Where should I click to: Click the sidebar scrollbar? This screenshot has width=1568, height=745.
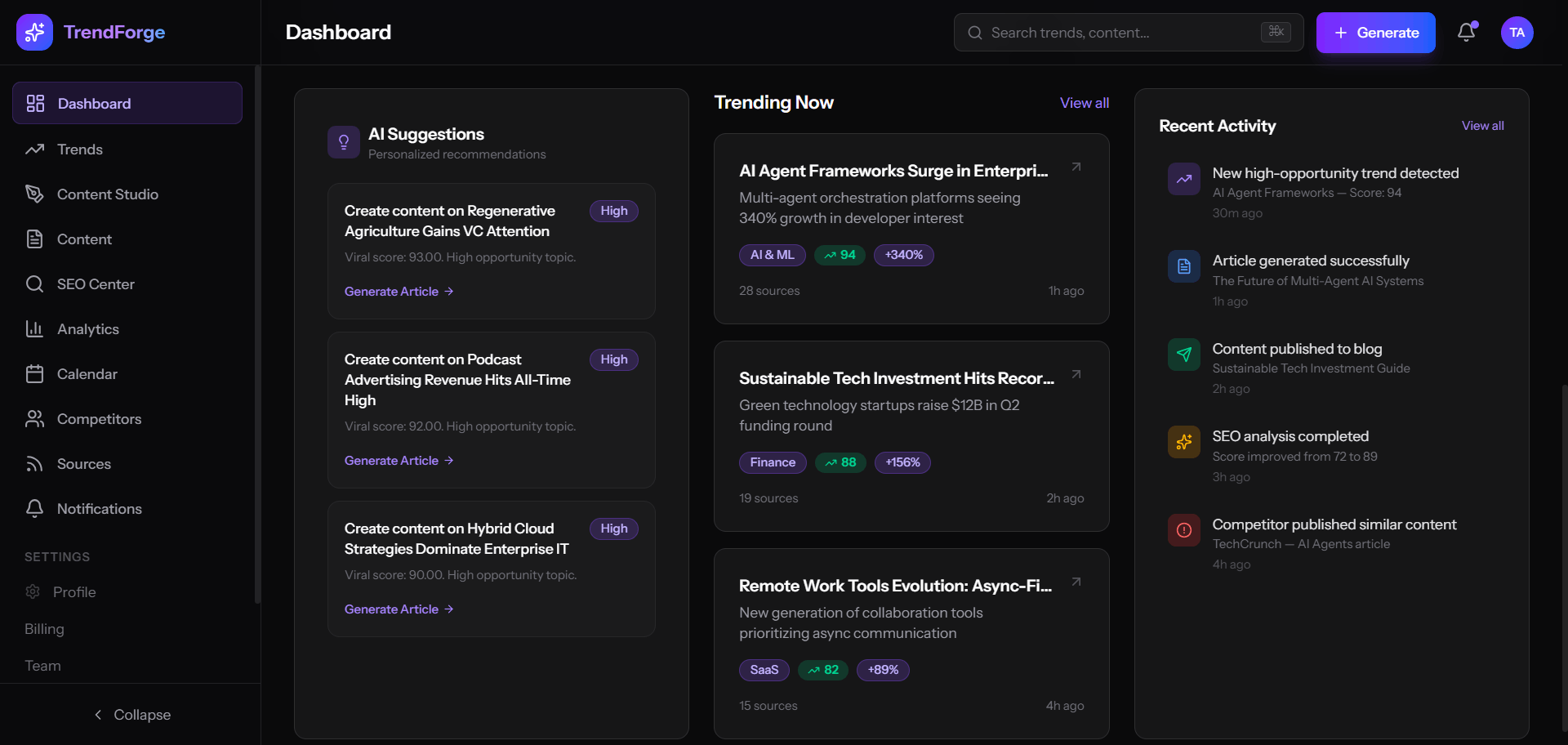coord(257,335)
